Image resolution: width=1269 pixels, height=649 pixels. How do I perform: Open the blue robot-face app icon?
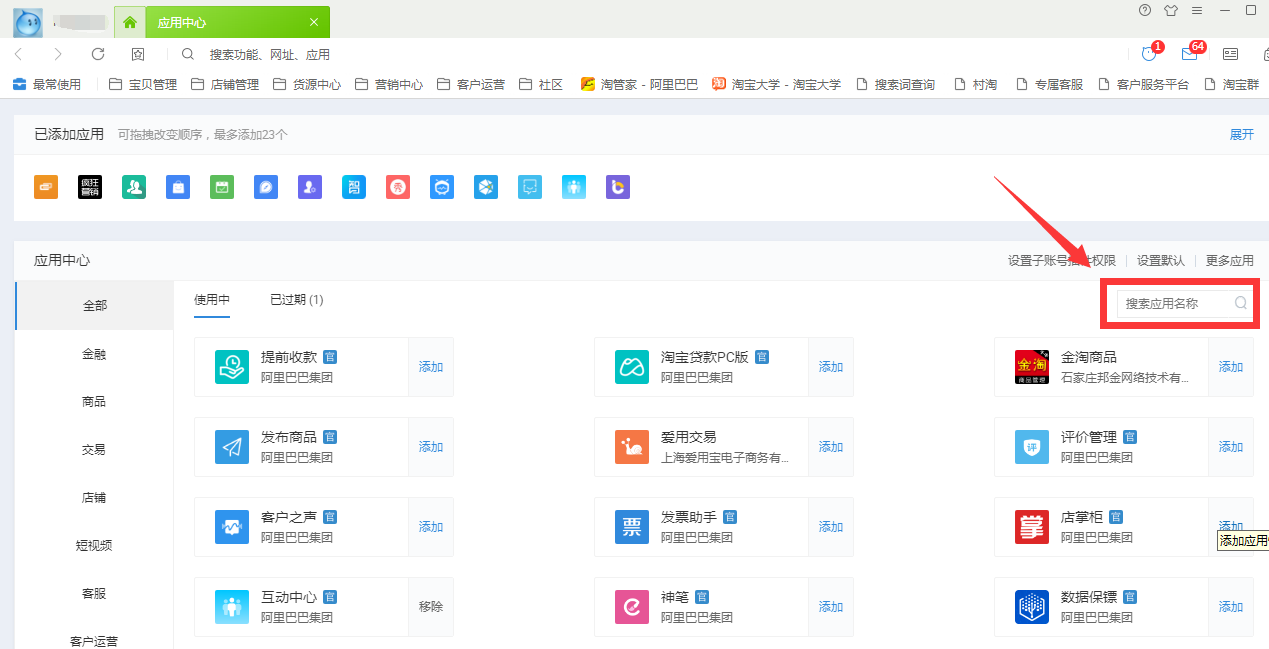(x=442, y=187)
